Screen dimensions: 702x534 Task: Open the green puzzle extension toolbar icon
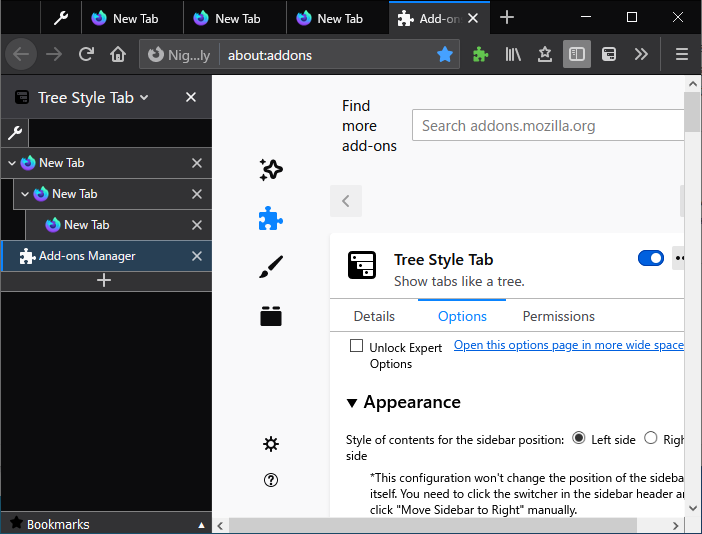coord(480,55)
